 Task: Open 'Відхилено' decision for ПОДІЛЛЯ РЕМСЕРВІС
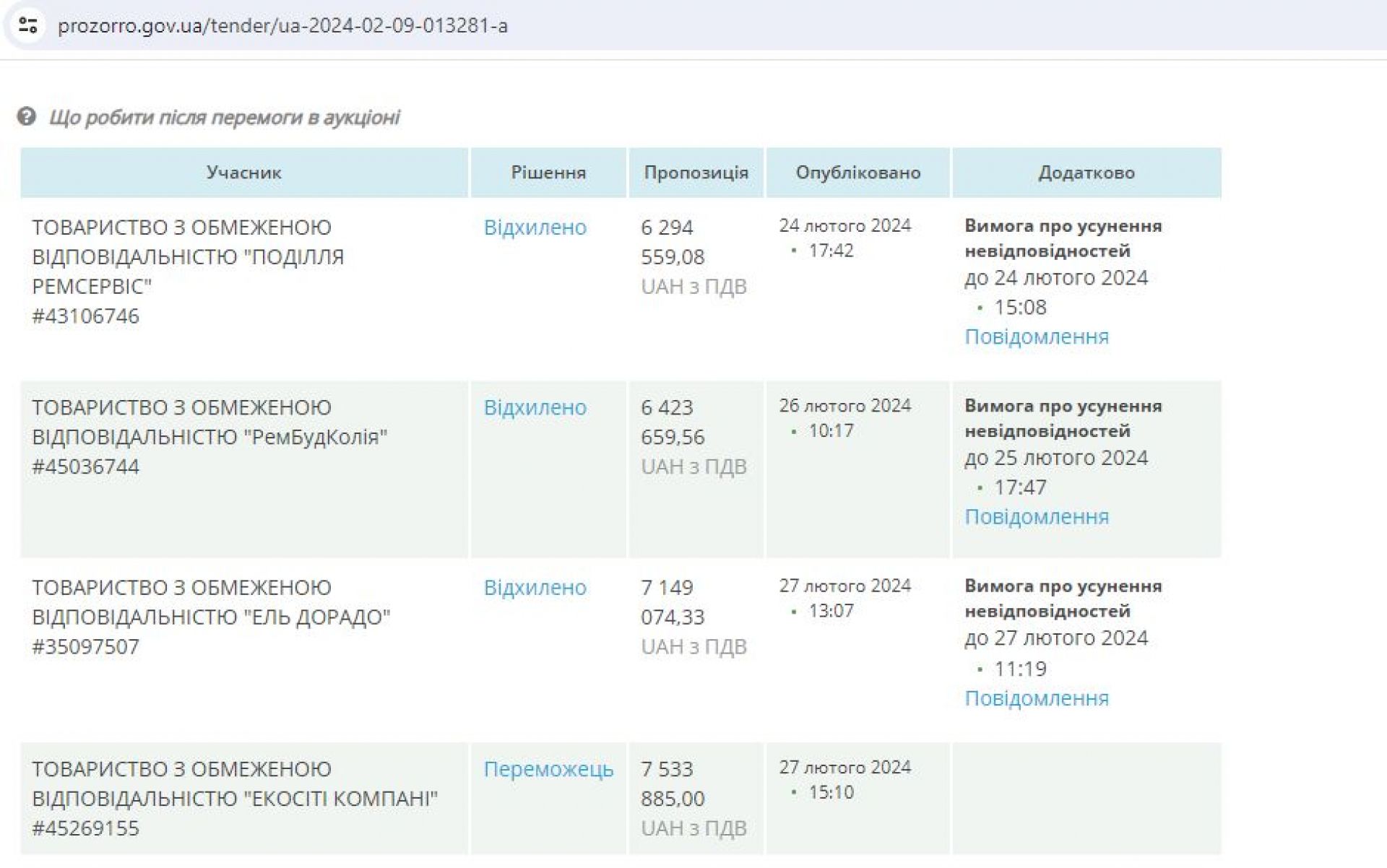click(535, 227)
